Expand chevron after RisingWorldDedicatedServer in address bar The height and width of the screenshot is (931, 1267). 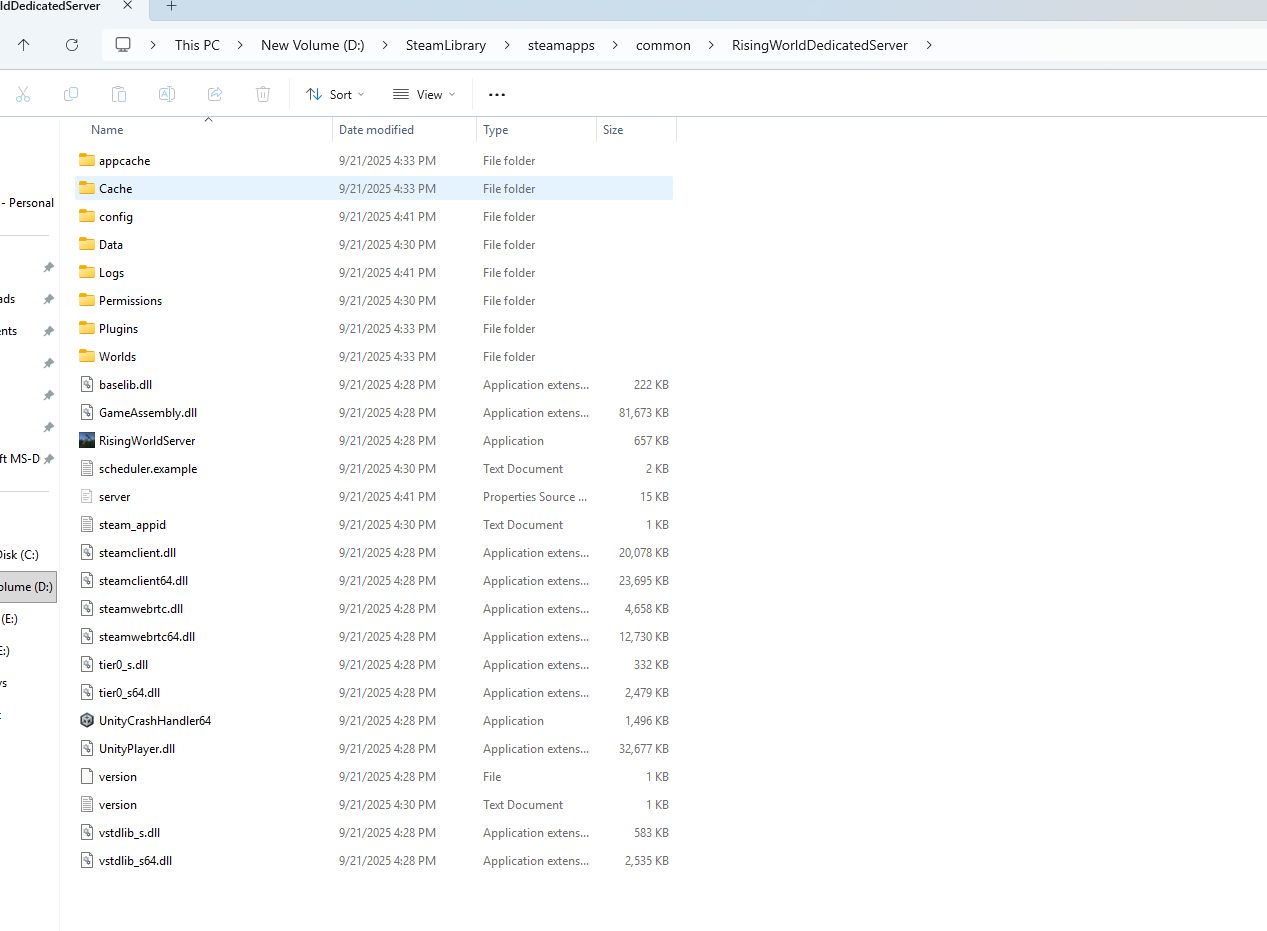tap(929, 45)
